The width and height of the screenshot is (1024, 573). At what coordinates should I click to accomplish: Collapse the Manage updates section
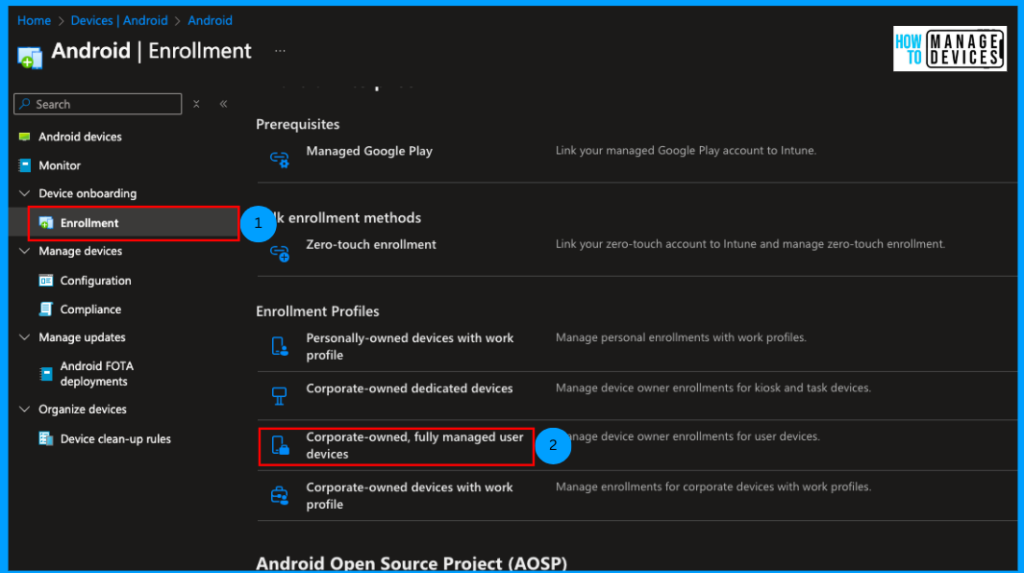(24, 337)
